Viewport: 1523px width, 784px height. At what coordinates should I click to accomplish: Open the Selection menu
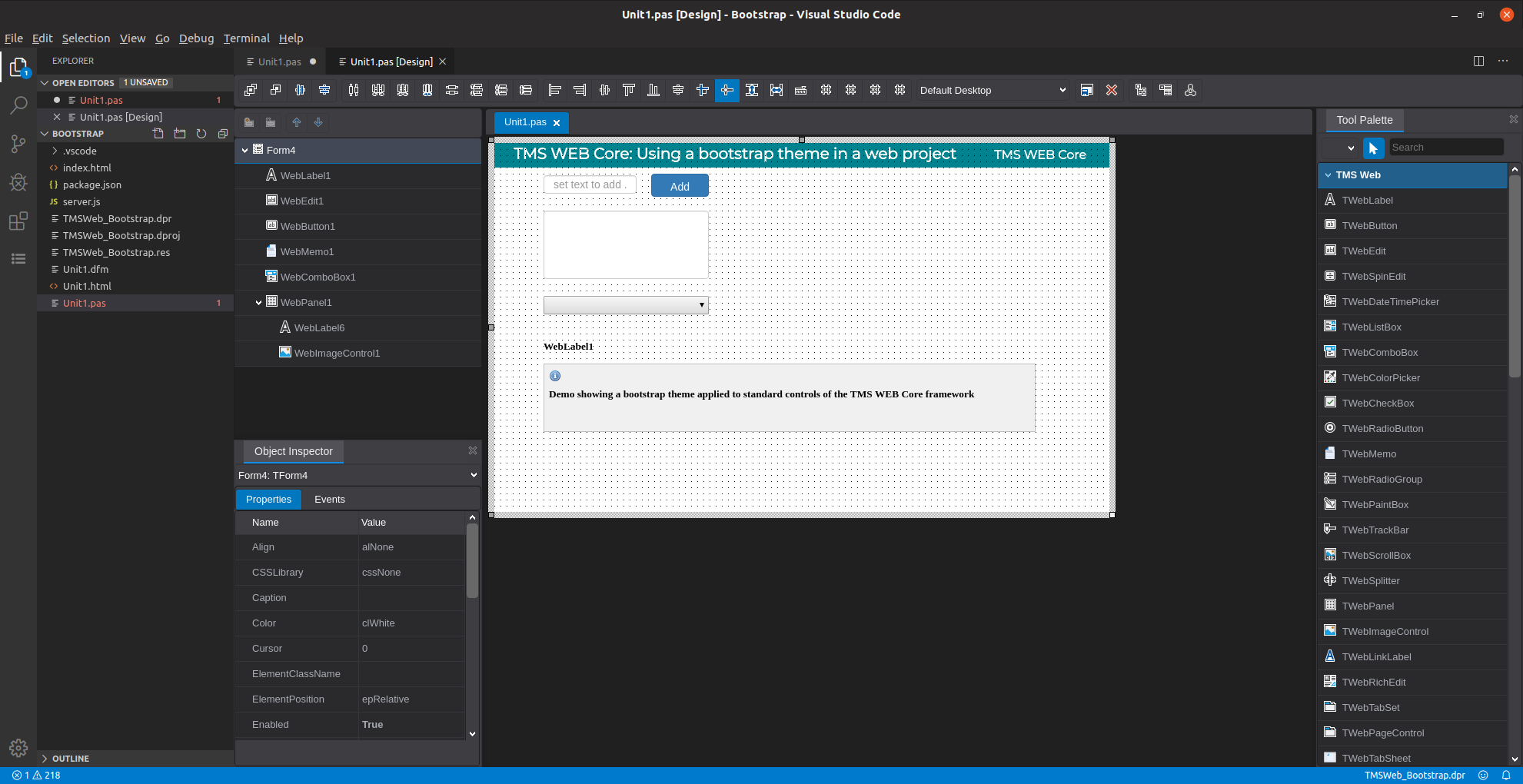pos(86,38)
